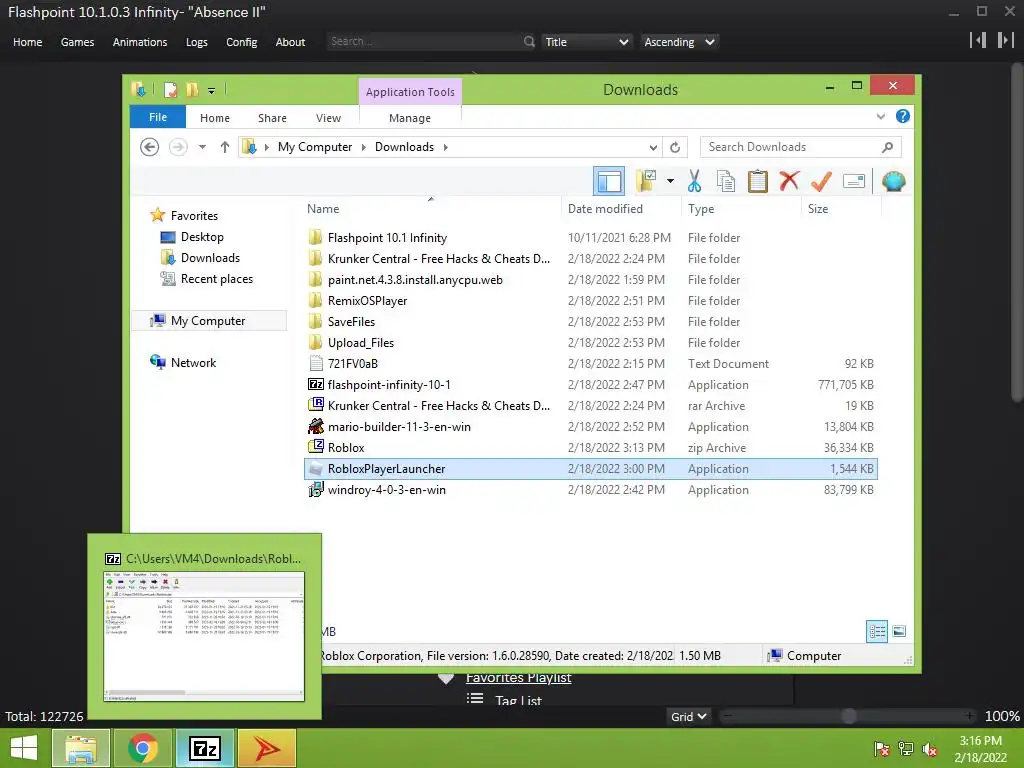
Task: Click the orange checkmark Properties icon
Action: coord(821,181)
